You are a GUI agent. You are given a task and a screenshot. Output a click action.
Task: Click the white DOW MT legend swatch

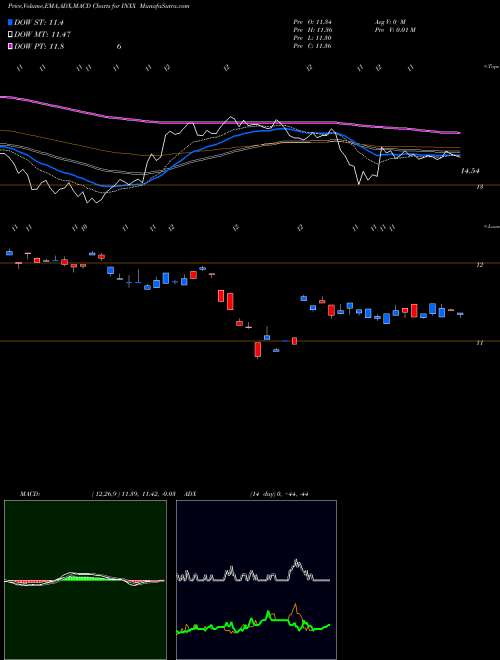pos(11,34)
